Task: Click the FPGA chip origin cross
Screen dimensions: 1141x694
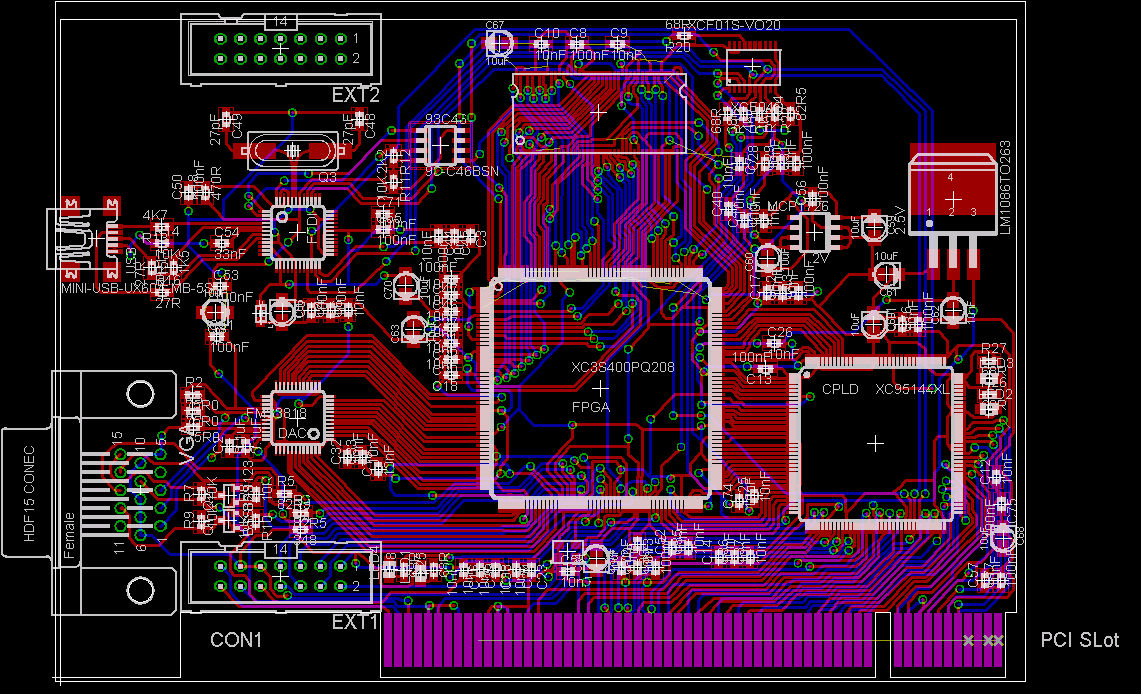Action: tap(600, 387)
